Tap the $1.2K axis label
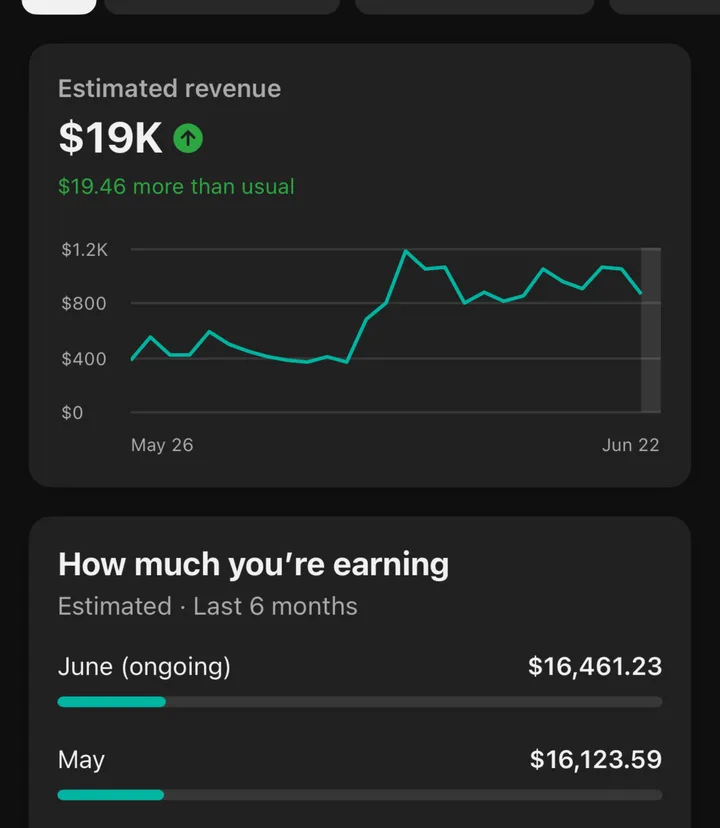 pyautogui.click(x=85, y=249)
